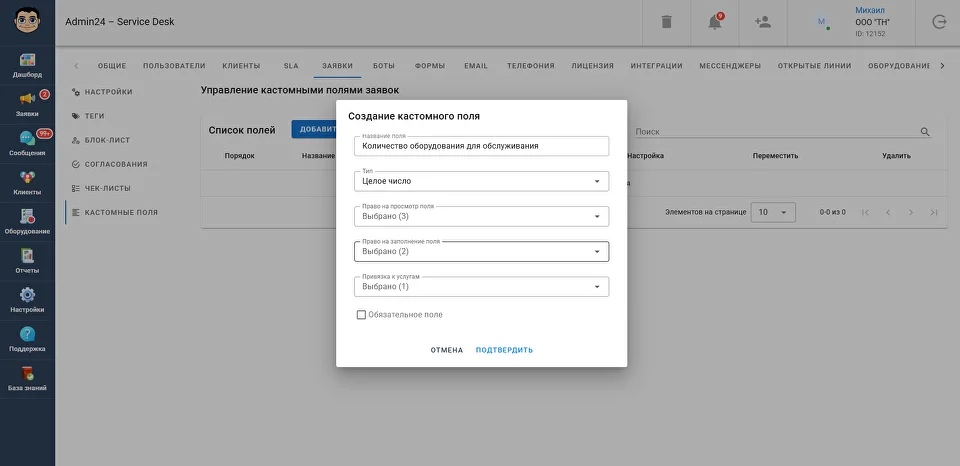
Task: Click the notifications bell icon
Action: tap(714, 22)
